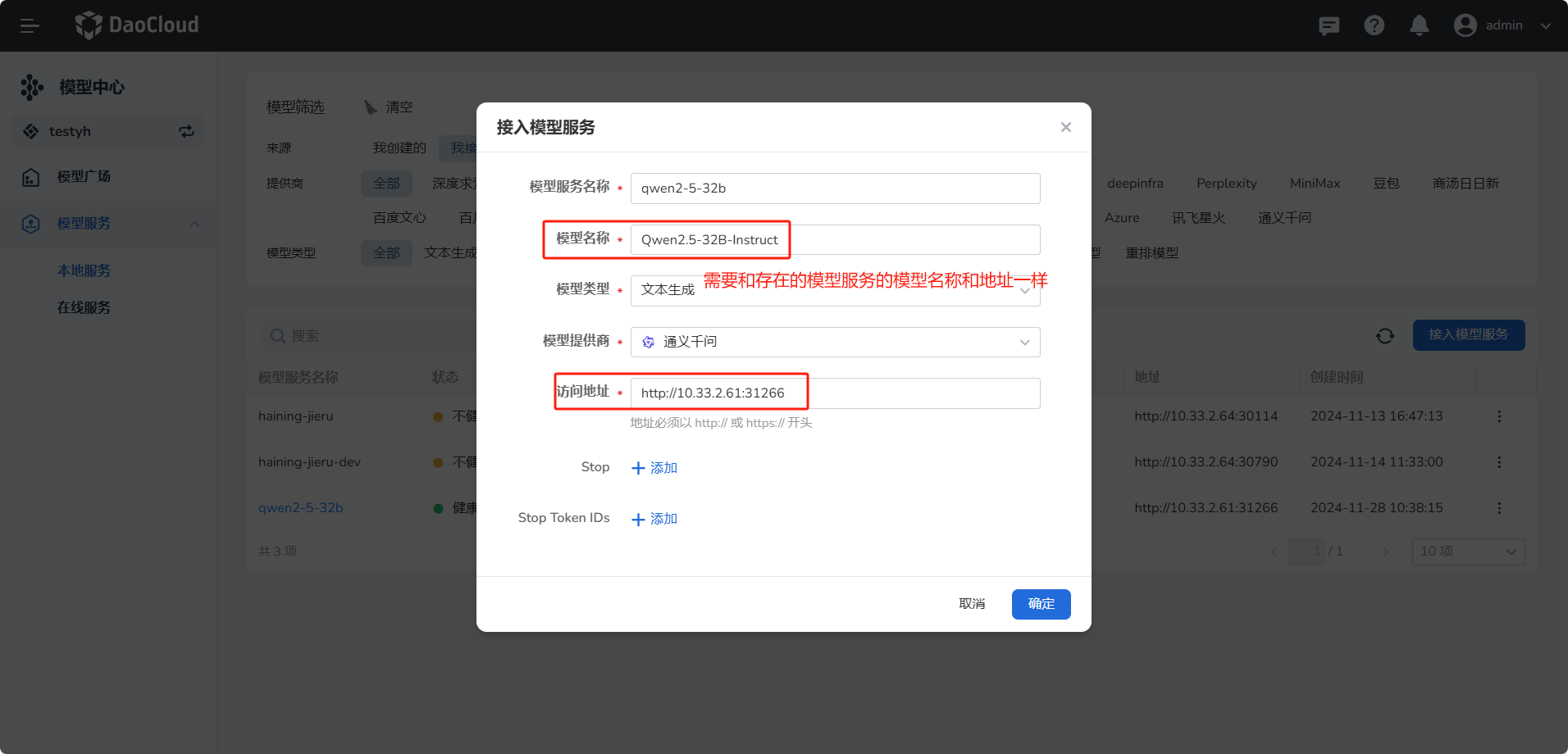
Task: Filter by 讯飞星火 provider
Action: coord(1198,218)
